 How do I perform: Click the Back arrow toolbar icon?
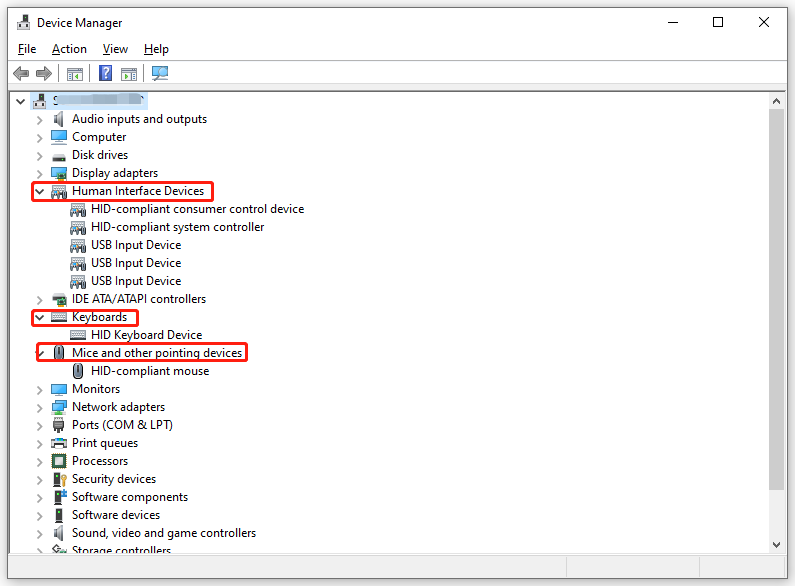click(x=21, y=74)
